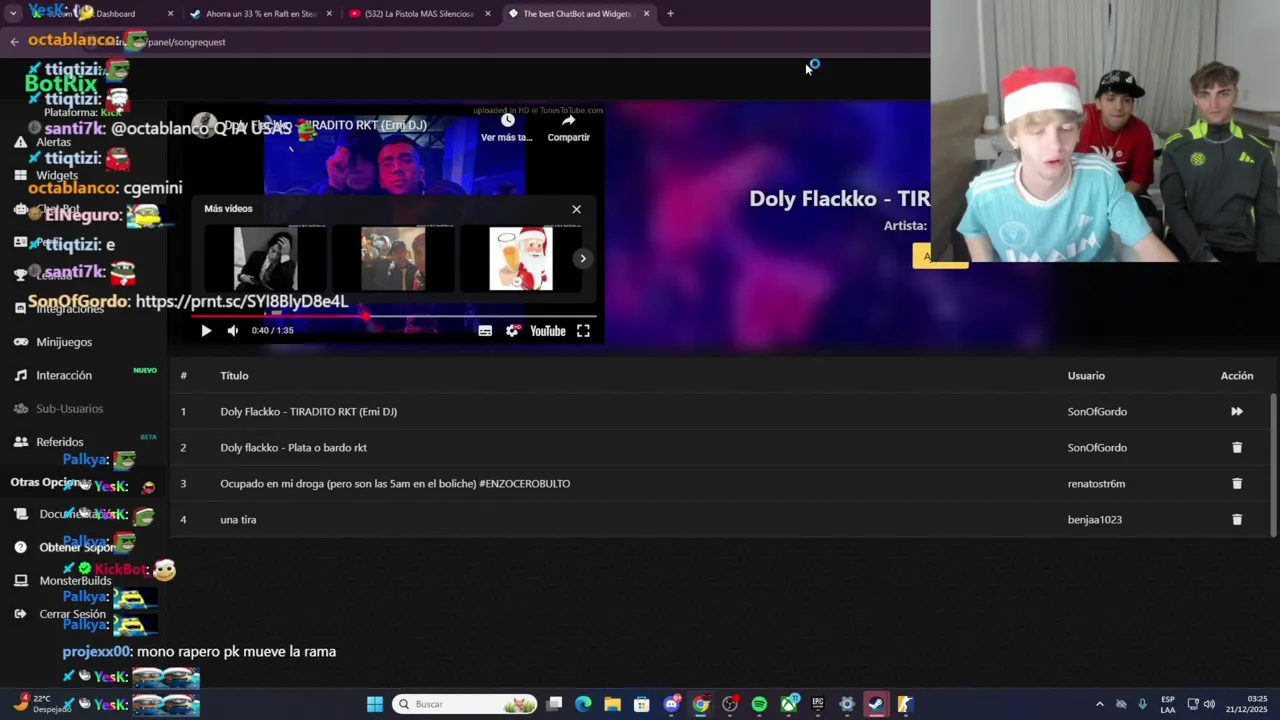Image resolution: width=1280 pixels, height=720 pixels.
Task: Skip the current song TIRADITO RKT
Action: click(1237, 412)
